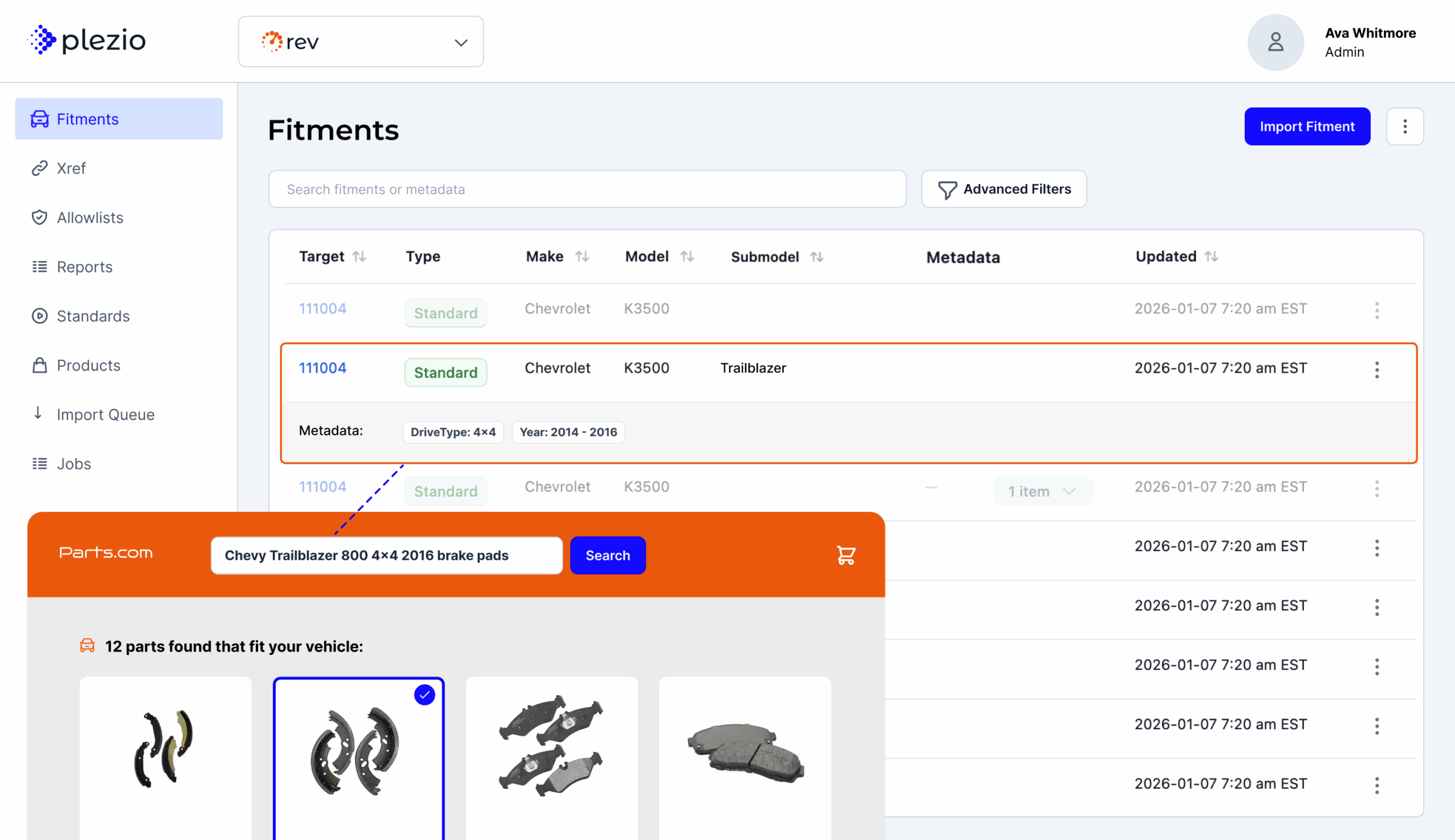Toggle sorting on the Updated column
1455x840 pixels.
(1212, 256)
